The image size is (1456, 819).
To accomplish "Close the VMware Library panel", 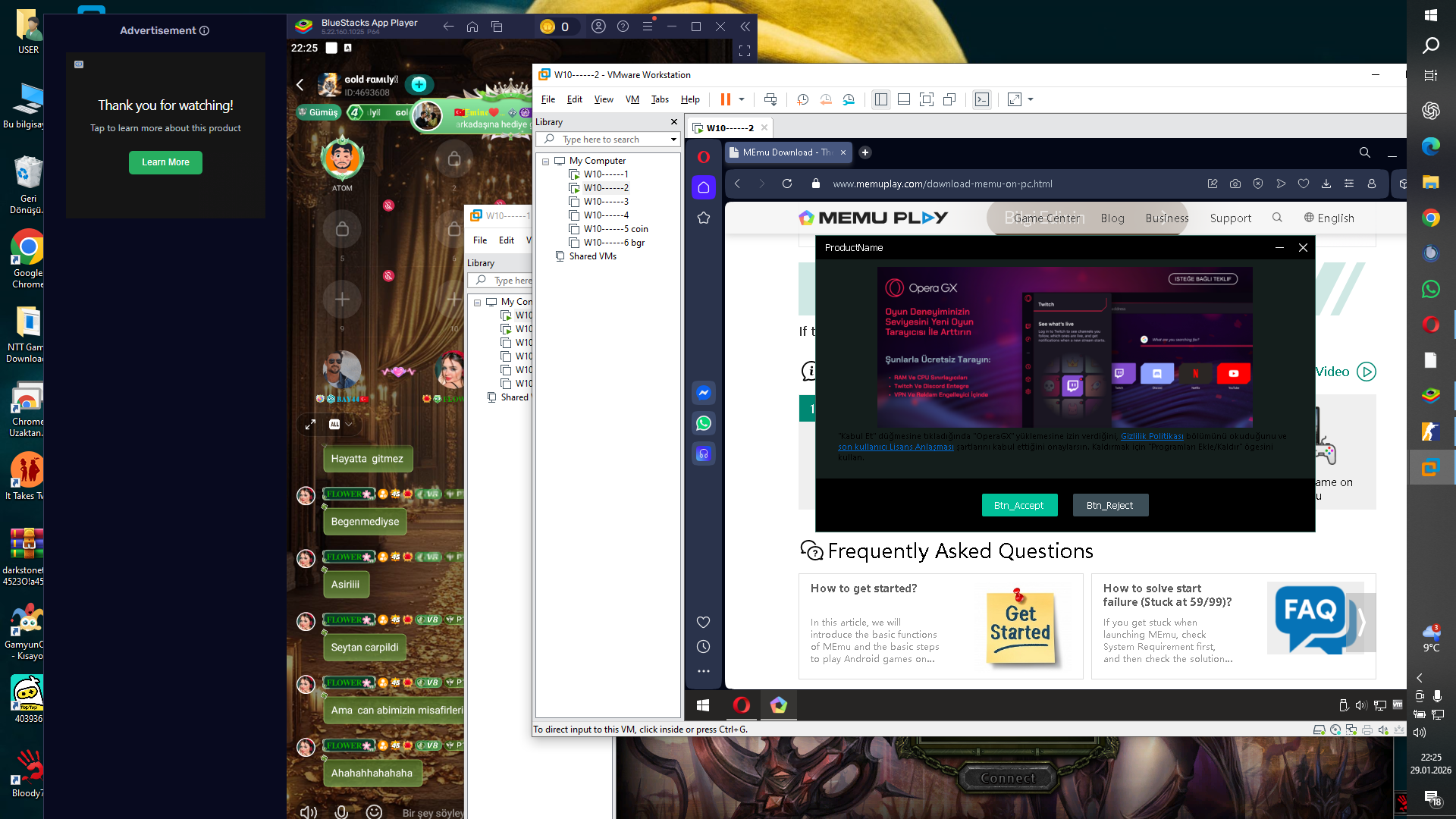I will [673, 121].
